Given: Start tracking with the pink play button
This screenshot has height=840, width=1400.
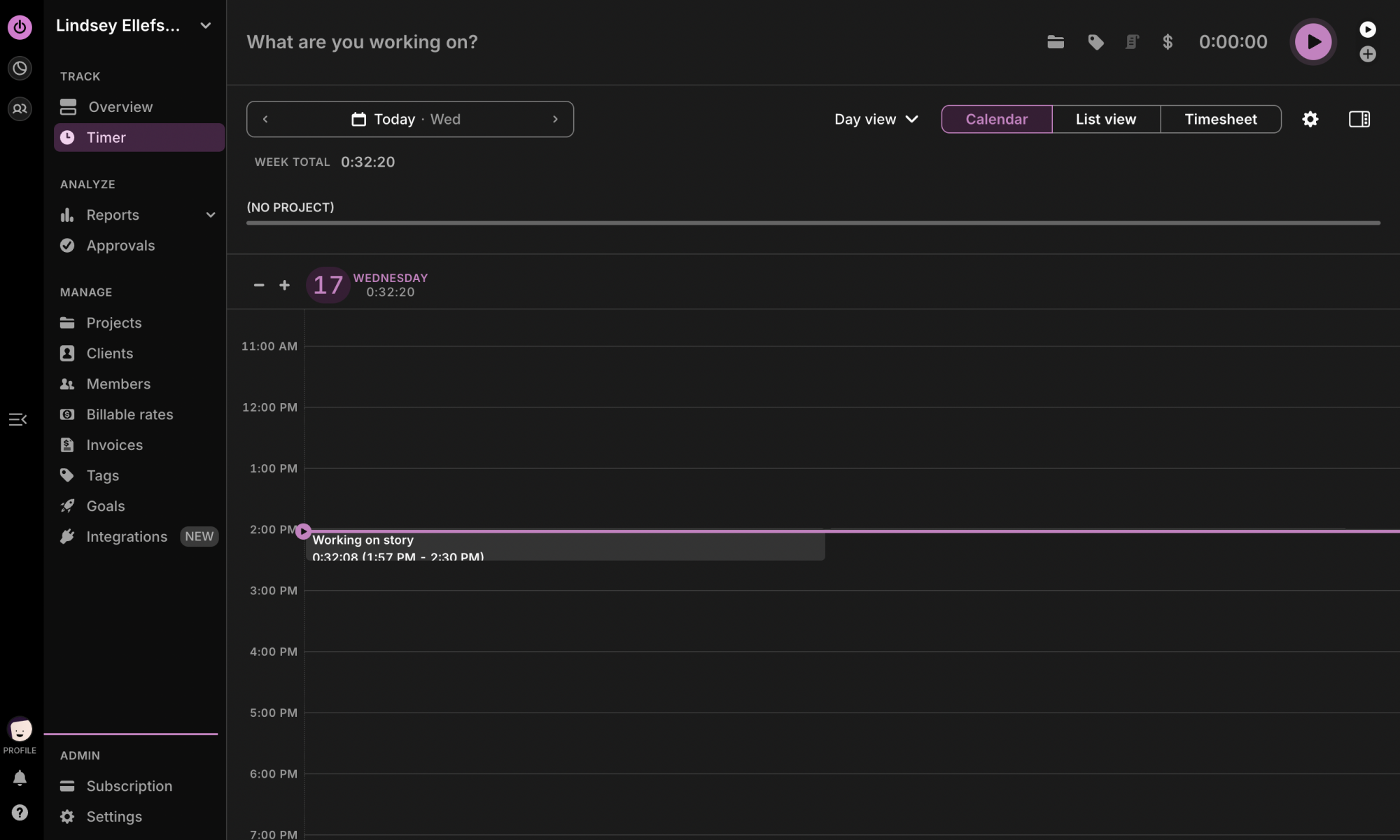Looking at the screenshot, I should [1313, 41].
